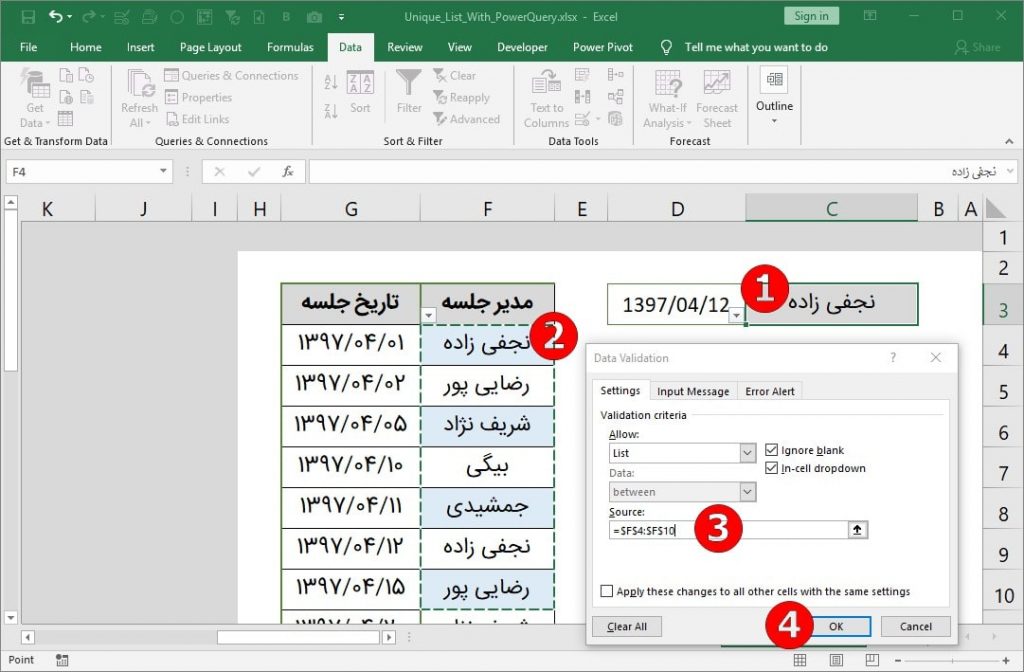The height and width of the screenshot is (672, 1024).
Task: Click the Filter funnel icon
Action: pos(409,84)
